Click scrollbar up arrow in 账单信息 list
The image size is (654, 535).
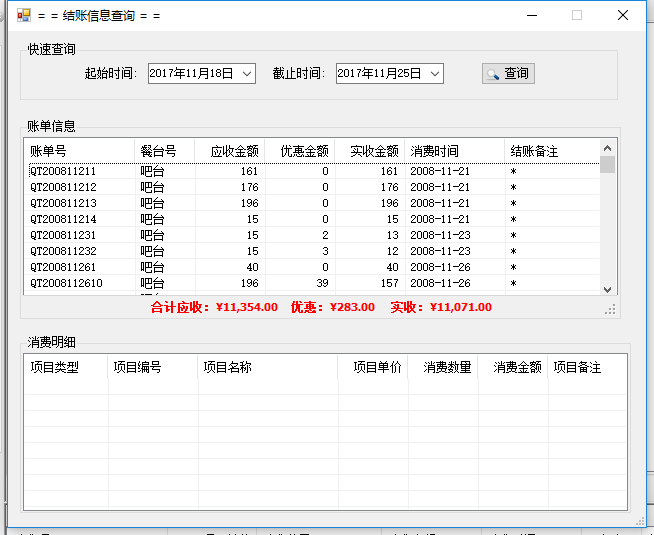click(607, 148)
